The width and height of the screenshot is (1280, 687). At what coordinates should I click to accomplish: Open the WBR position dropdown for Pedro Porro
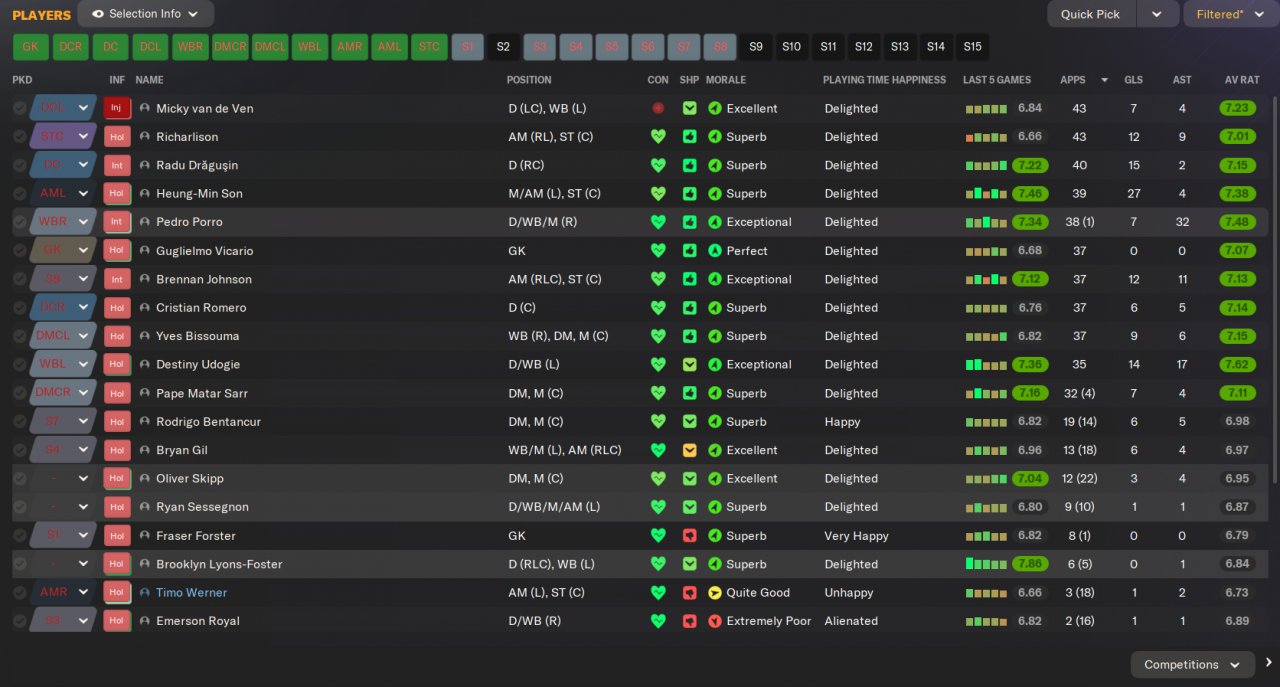tap(84, 222)
